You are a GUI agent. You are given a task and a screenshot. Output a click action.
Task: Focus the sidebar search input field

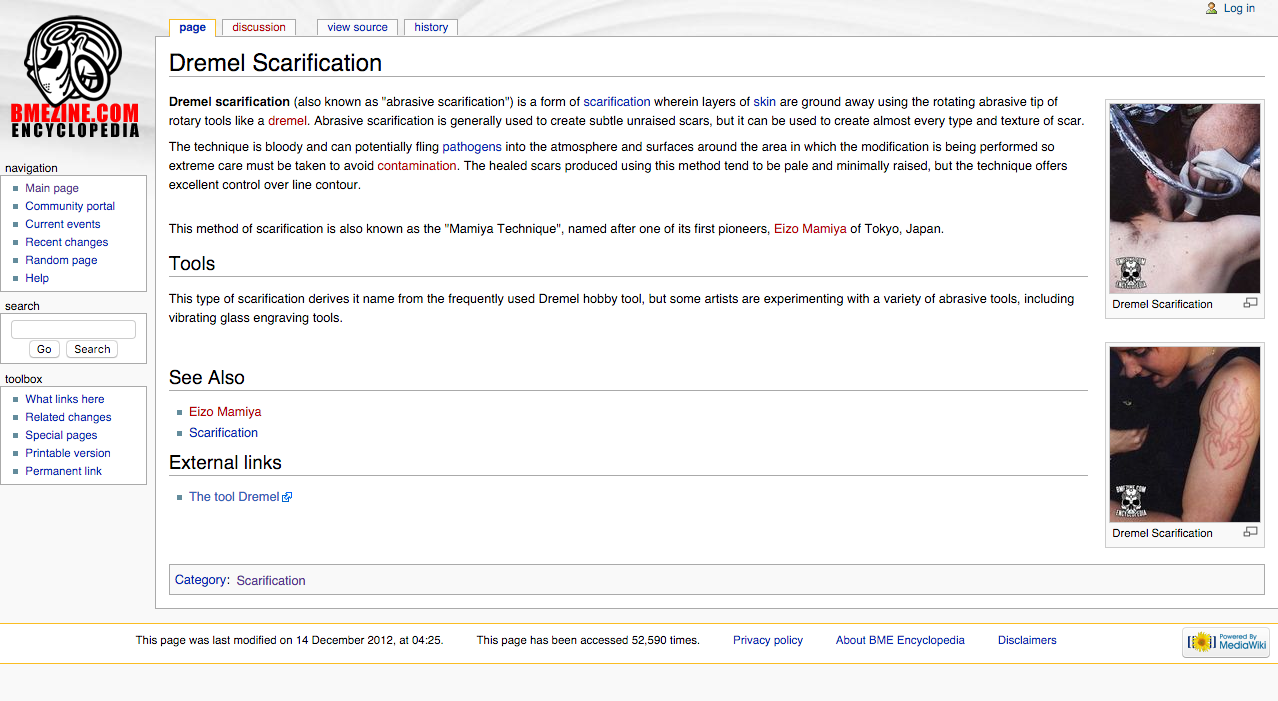tap(73, 329)
